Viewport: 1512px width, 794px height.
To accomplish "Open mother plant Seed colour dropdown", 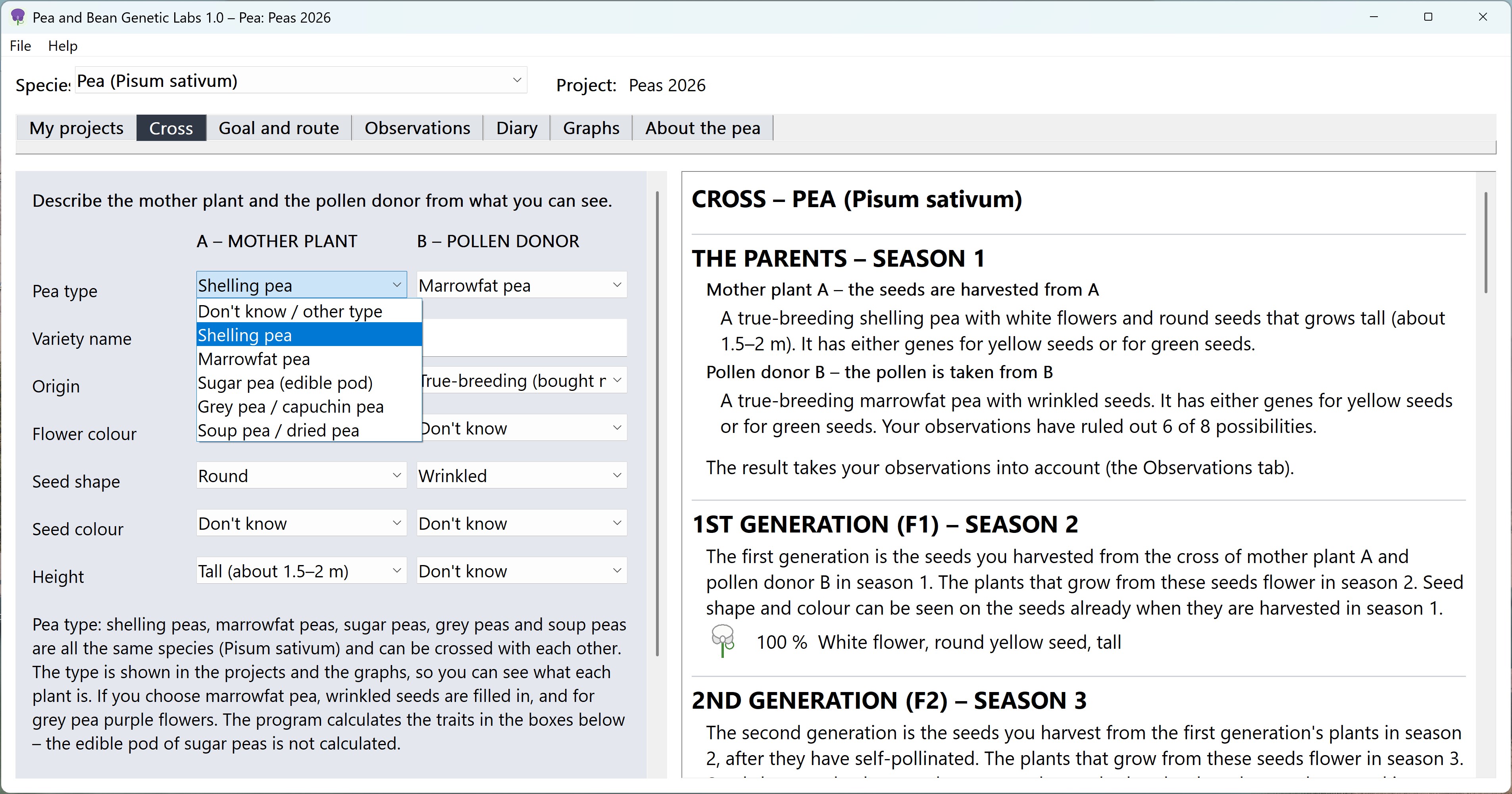I will click(x=302, y=523).
